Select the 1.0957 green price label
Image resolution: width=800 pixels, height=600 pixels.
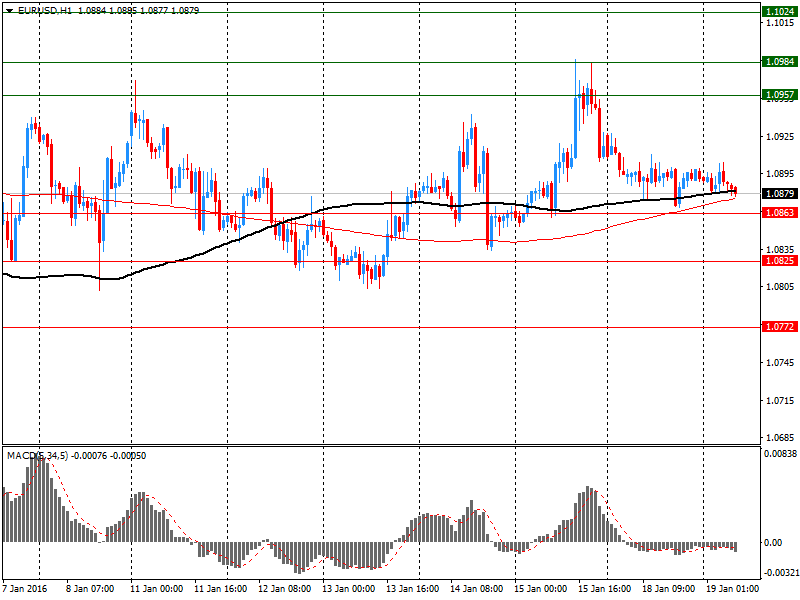coord(779,95)
